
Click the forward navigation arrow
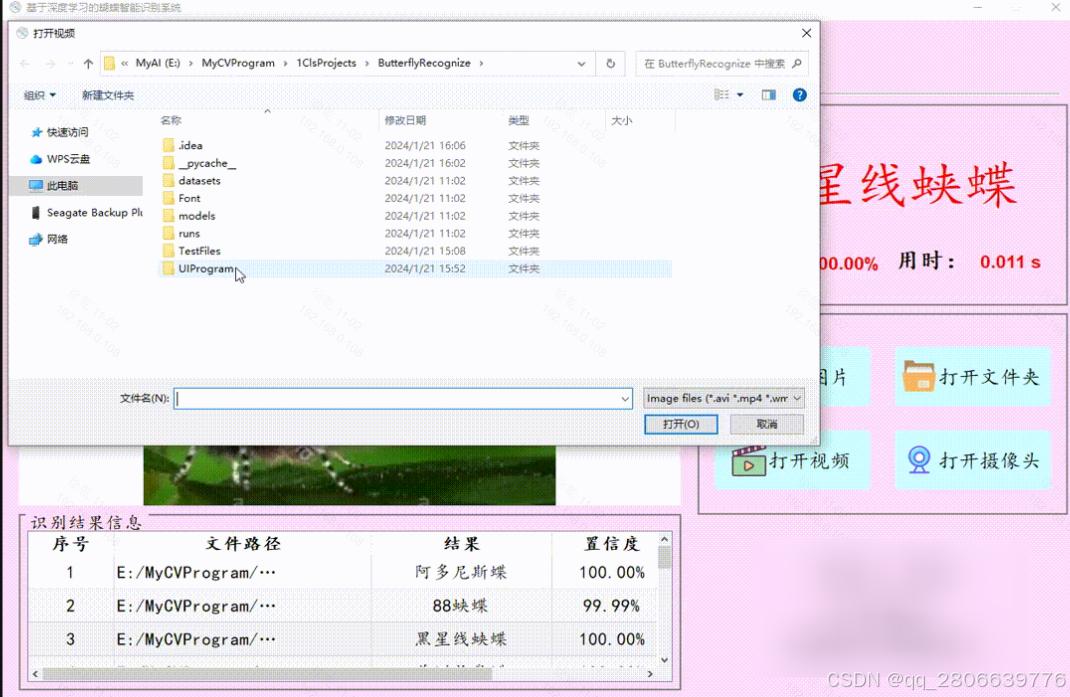tap(50, 63)
